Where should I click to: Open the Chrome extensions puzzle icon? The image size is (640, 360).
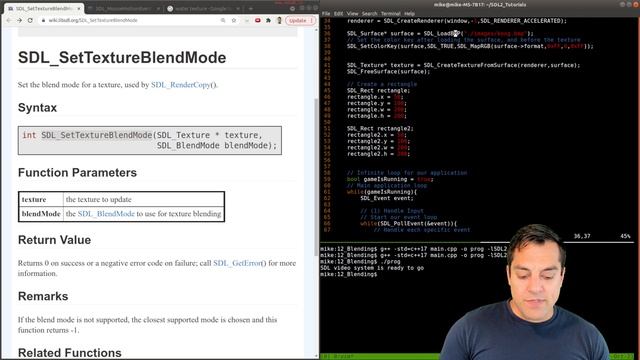[x=268, y=20]
